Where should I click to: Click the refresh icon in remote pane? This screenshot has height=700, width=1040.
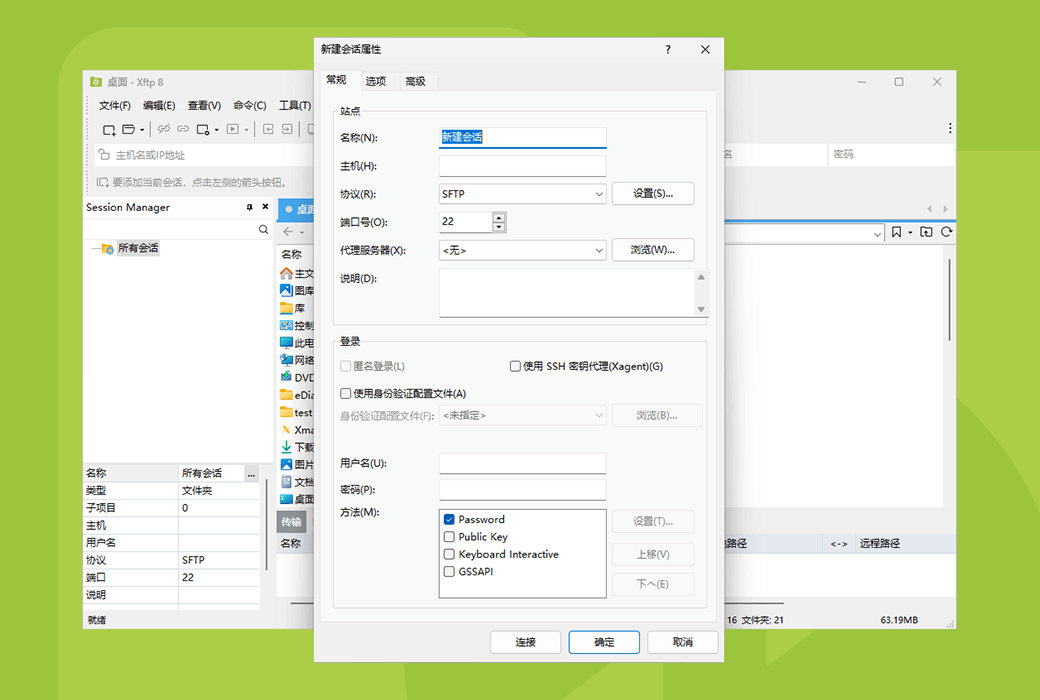click(x=946, y=232)
